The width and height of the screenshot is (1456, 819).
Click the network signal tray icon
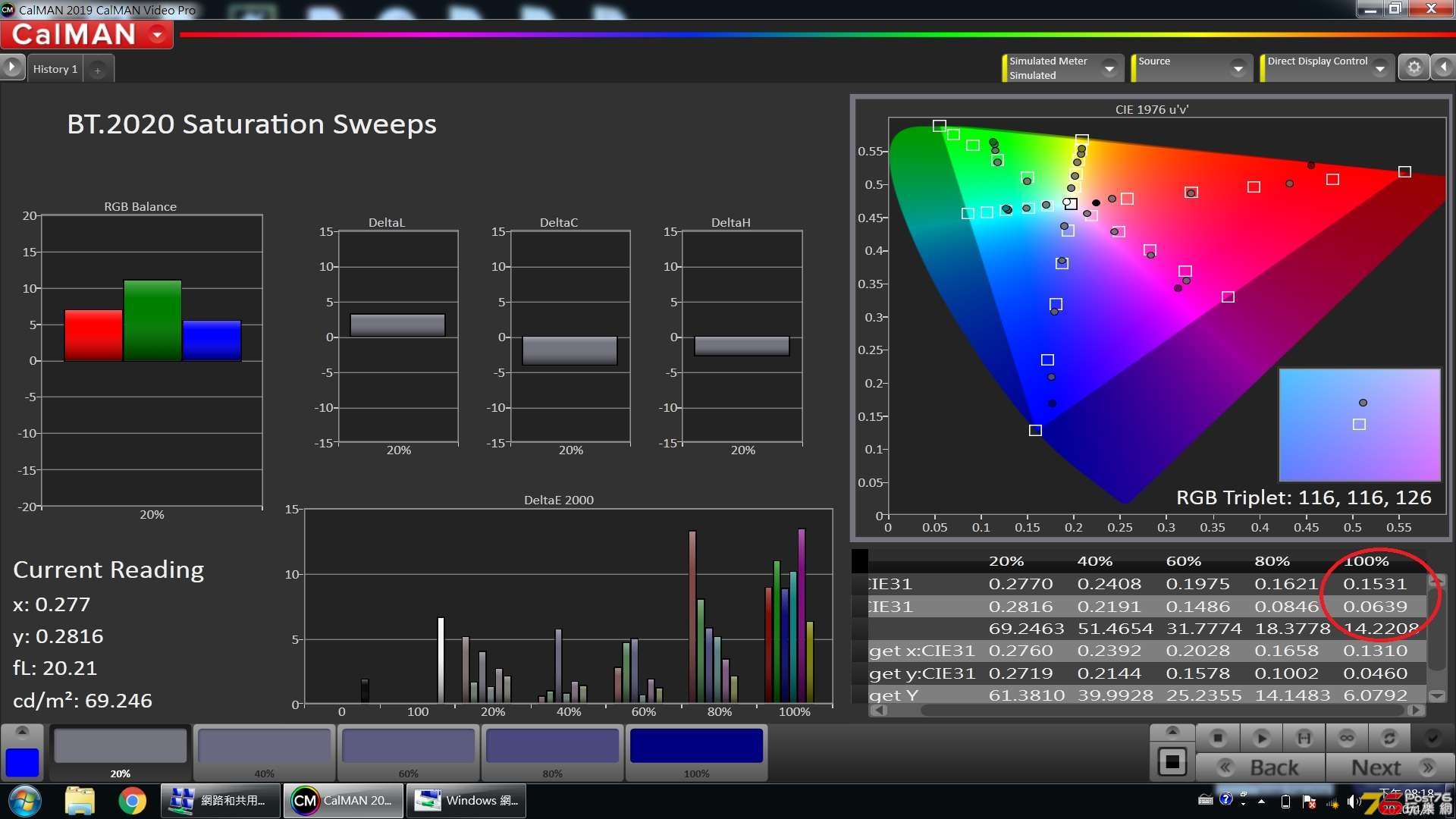[x=1332, y=802]
